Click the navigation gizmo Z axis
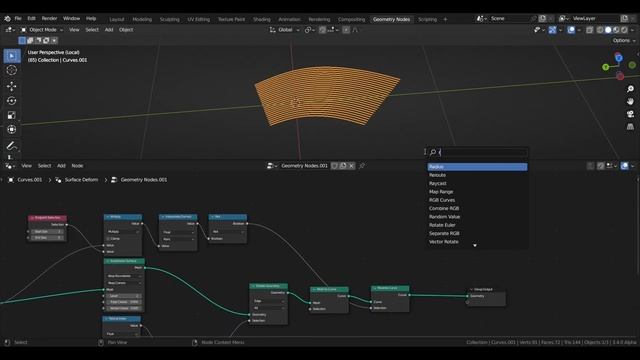640x360 pixels. 618,58
